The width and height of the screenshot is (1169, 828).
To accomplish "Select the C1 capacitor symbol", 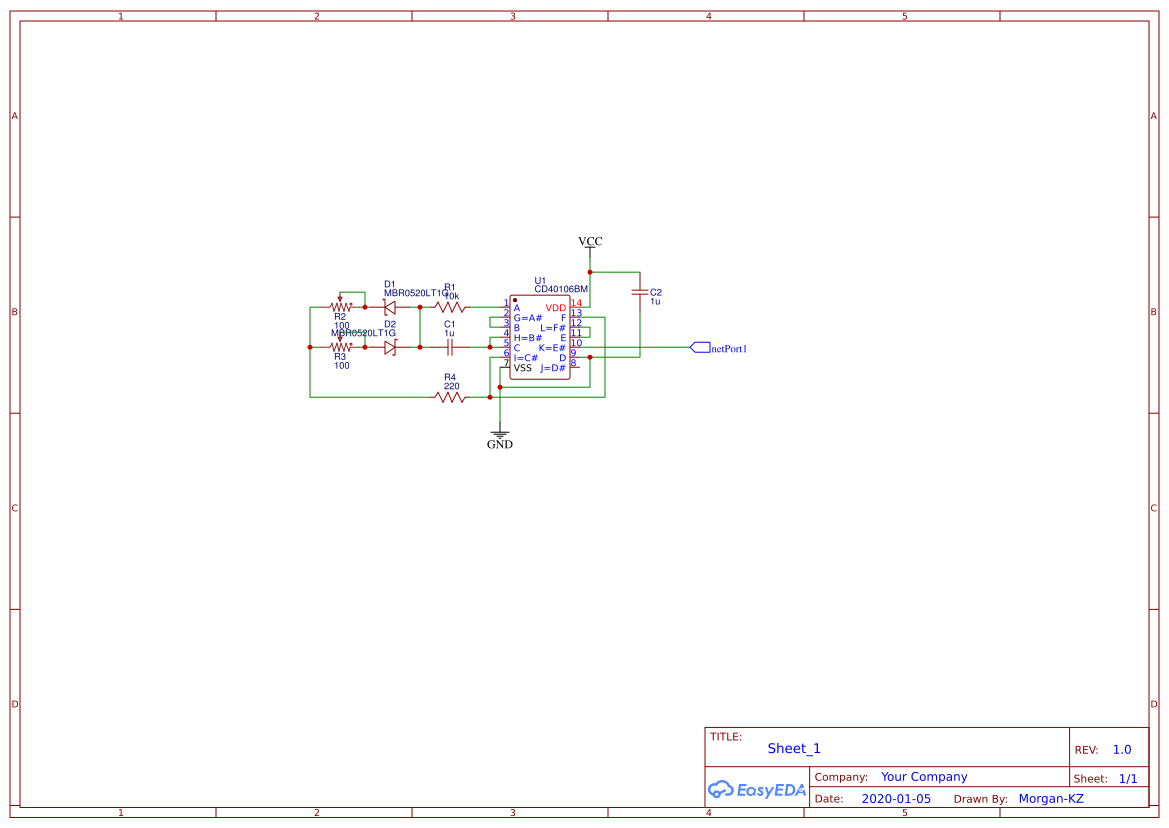I will pyautogui.click(x=450, y=347).
